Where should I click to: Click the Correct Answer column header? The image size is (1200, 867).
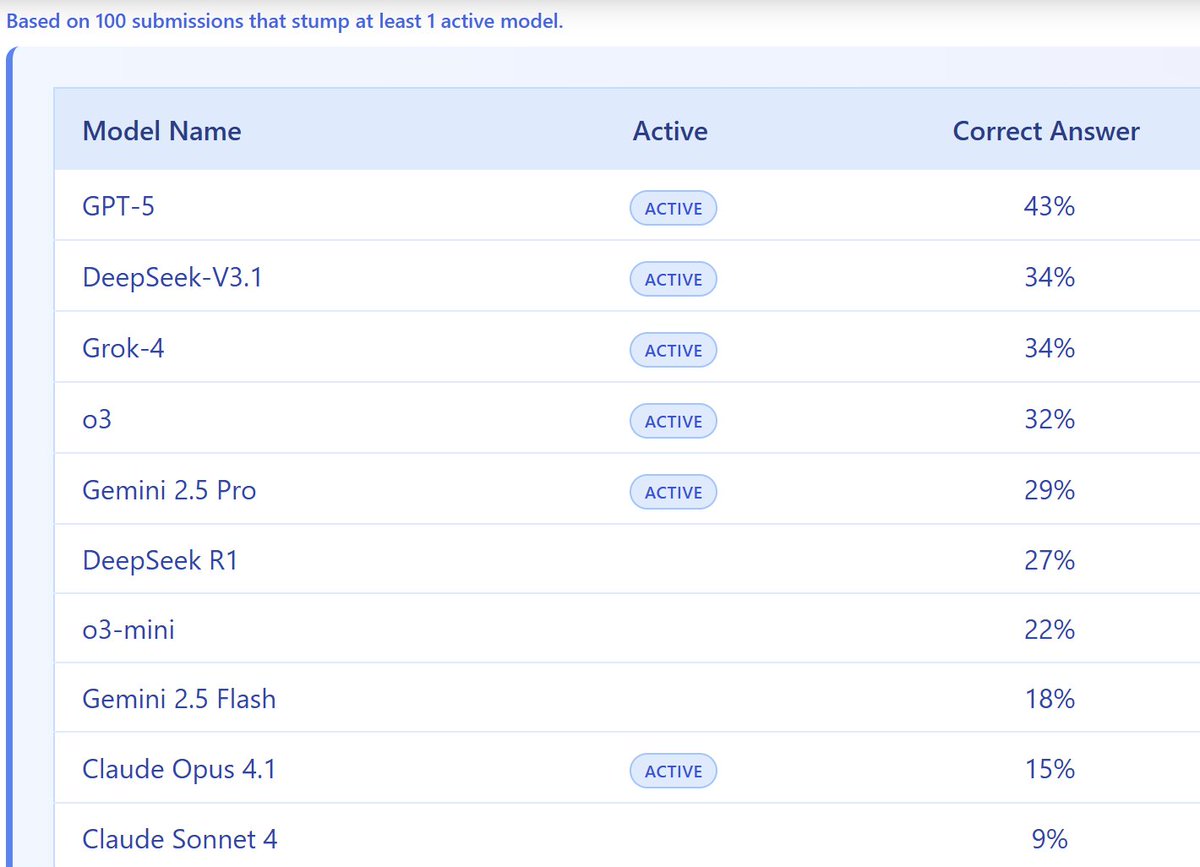[x=1046, y=131]
